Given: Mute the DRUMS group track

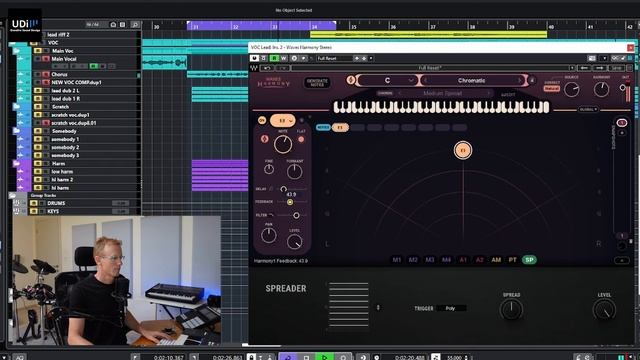Looking at the screenshot, I should point(34,203).
